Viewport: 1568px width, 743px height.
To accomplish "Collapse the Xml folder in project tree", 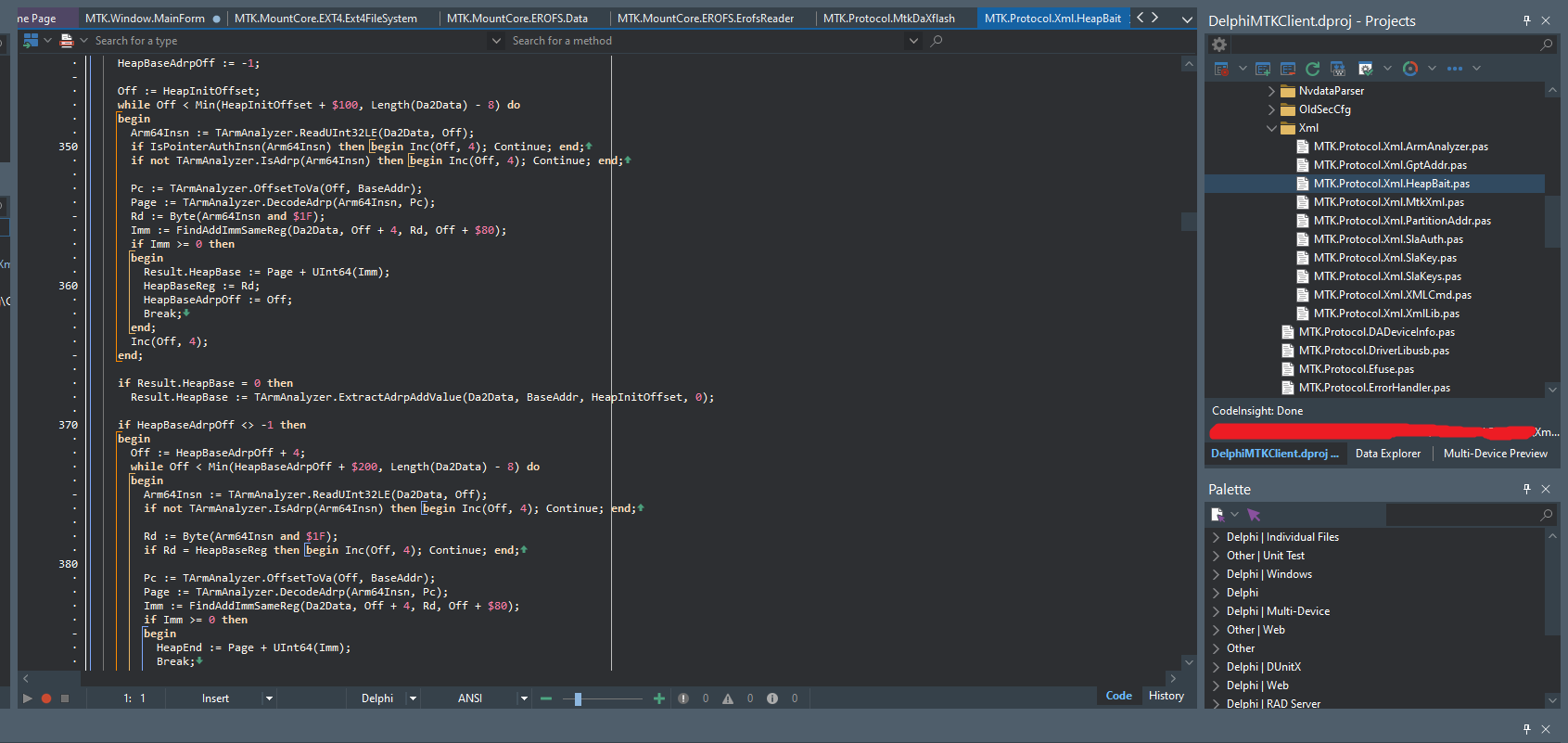I will (1271, 128).
